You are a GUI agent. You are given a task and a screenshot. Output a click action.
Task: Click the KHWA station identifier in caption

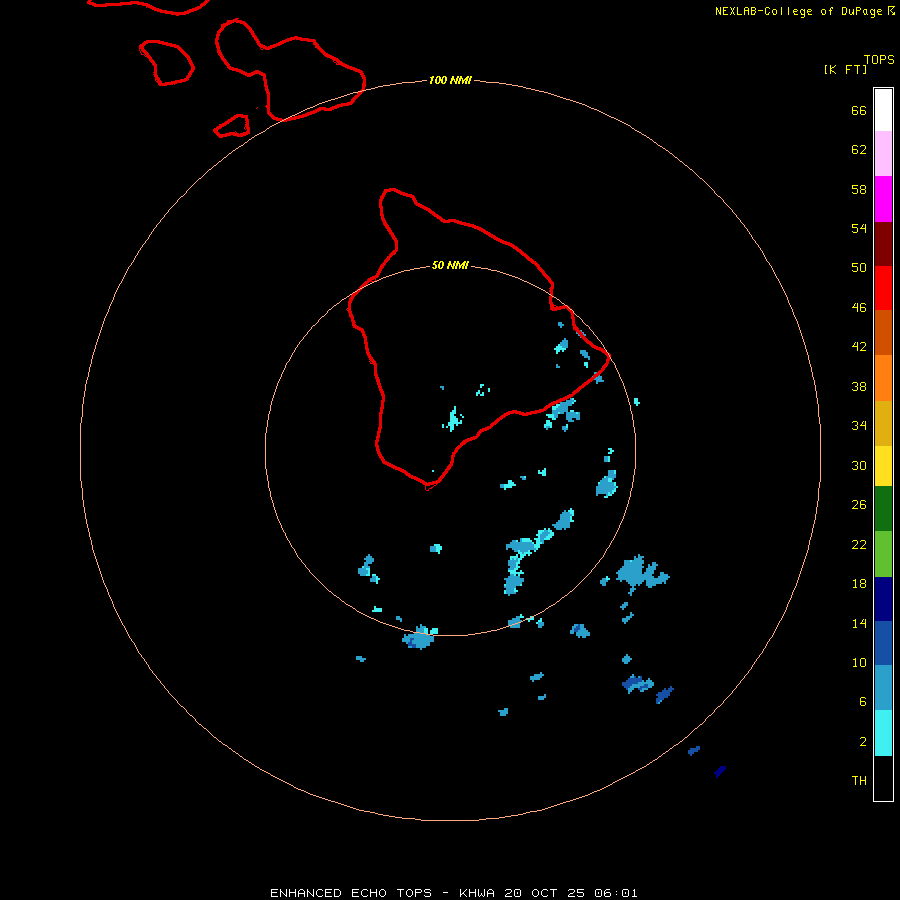pos(476,893)
